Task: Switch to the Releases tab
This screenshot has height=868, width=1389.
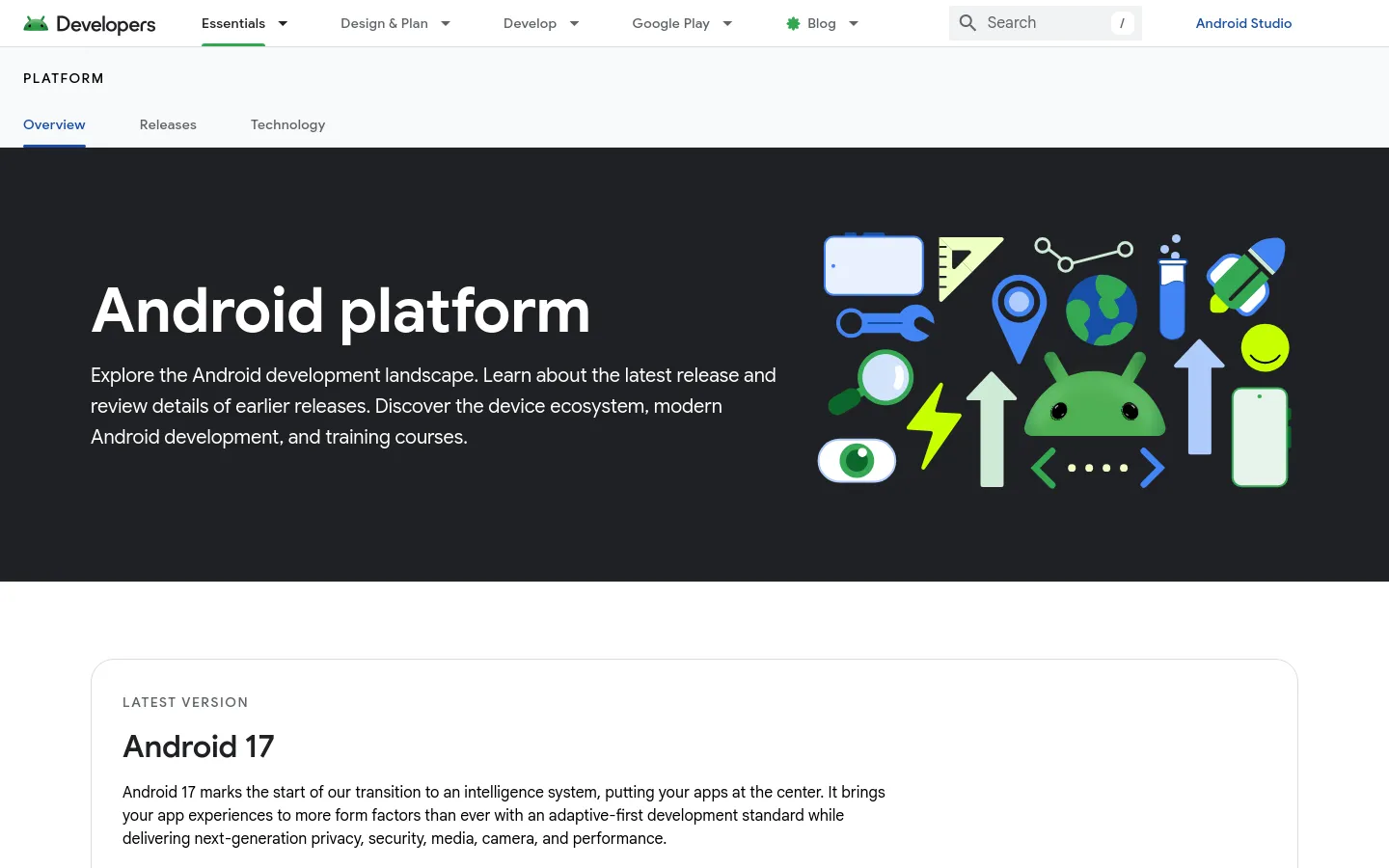Action: [168, 124]
